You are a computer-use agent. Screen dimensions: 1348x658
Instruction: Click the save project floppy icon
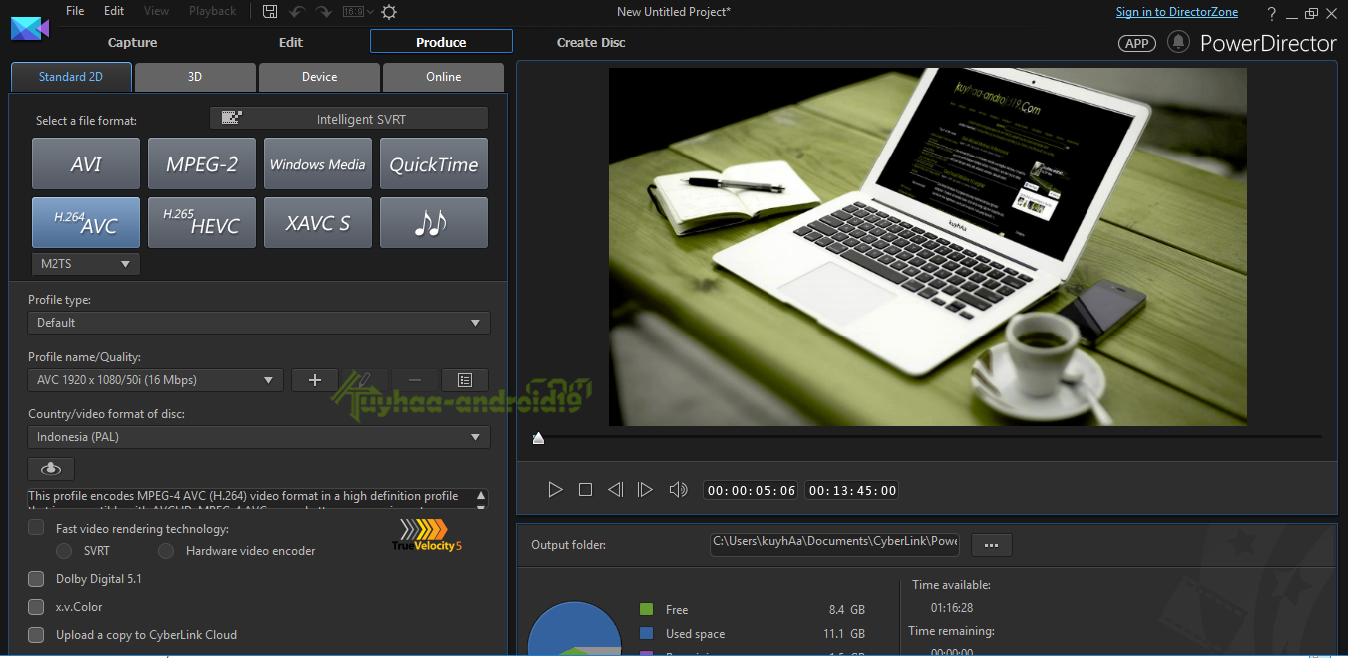[270, 12]
